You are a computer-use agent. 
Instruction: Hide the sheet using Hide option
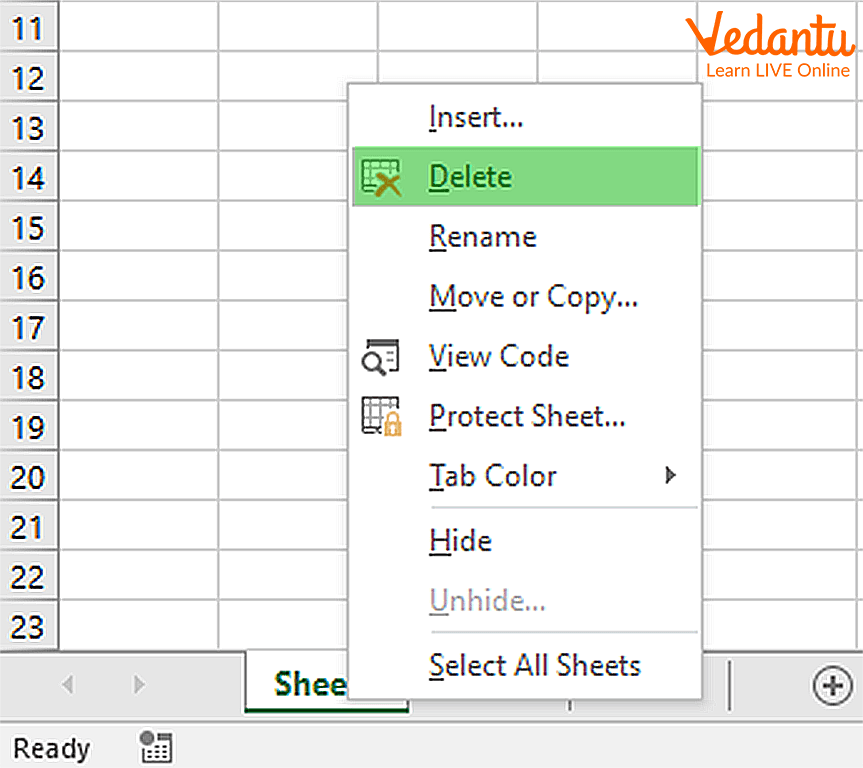[460, 541]
